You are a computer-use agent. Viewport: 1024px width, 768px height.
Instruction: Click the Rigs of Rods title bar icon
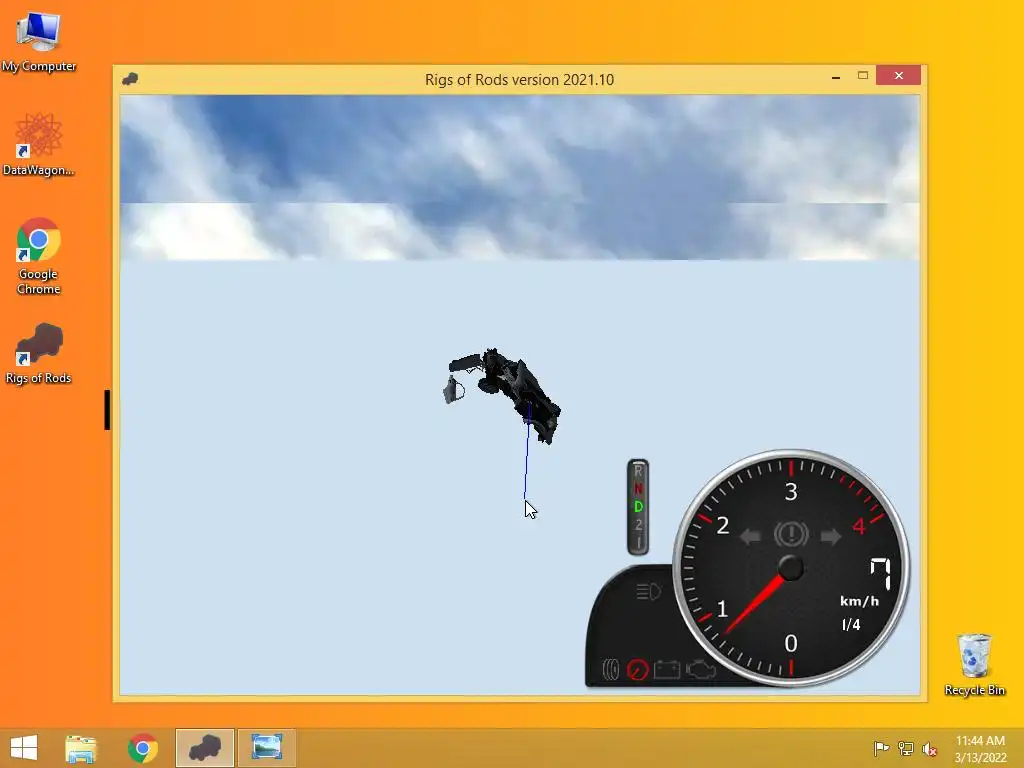pos(130,79)
